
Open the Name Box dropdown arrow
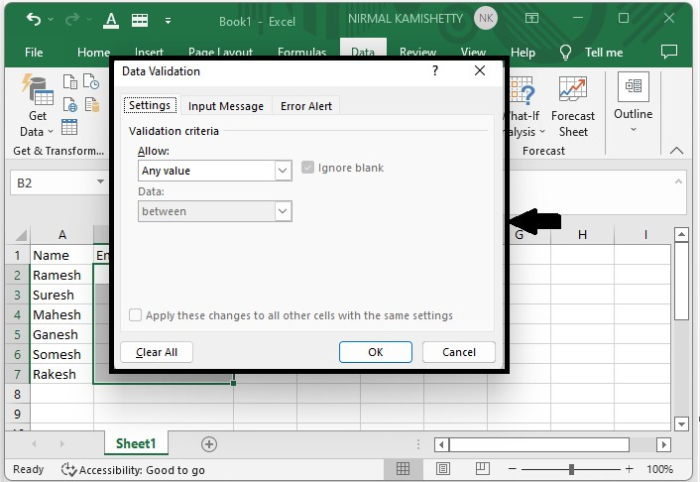click(x=100, y=182)
